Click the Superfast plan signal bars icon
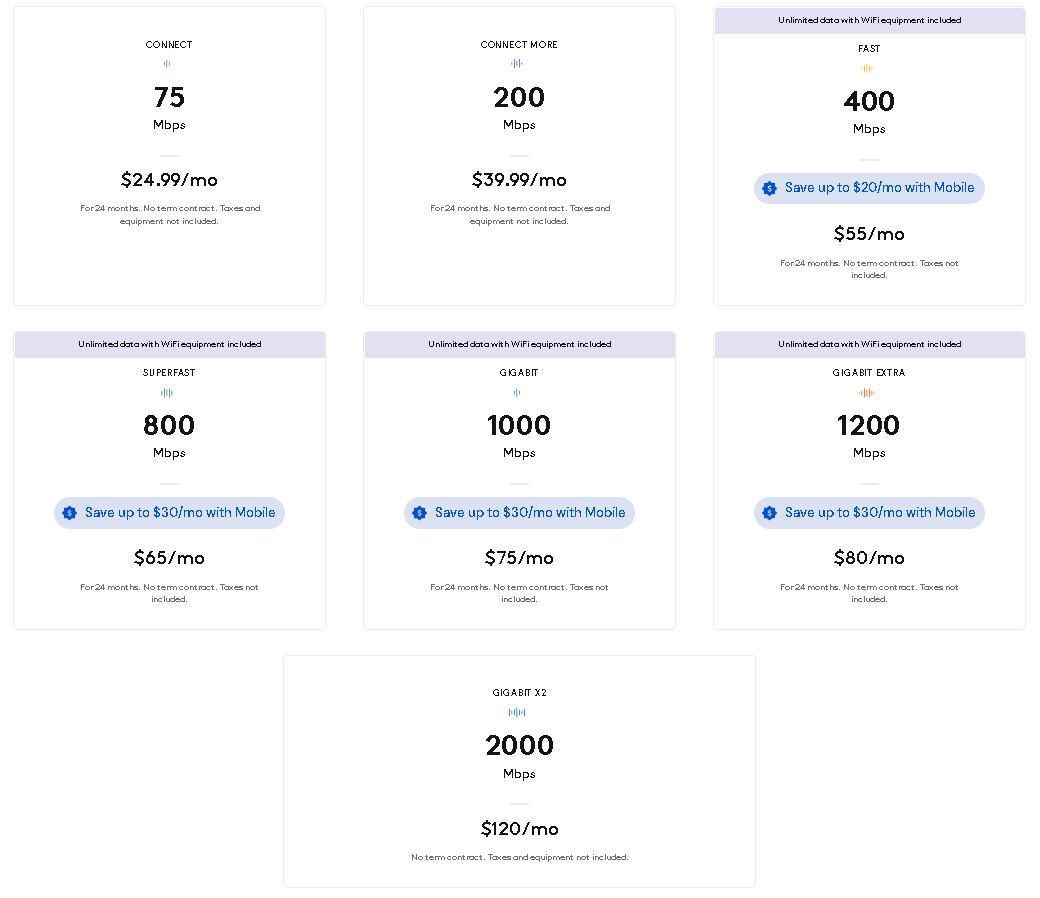 (169, 392)
